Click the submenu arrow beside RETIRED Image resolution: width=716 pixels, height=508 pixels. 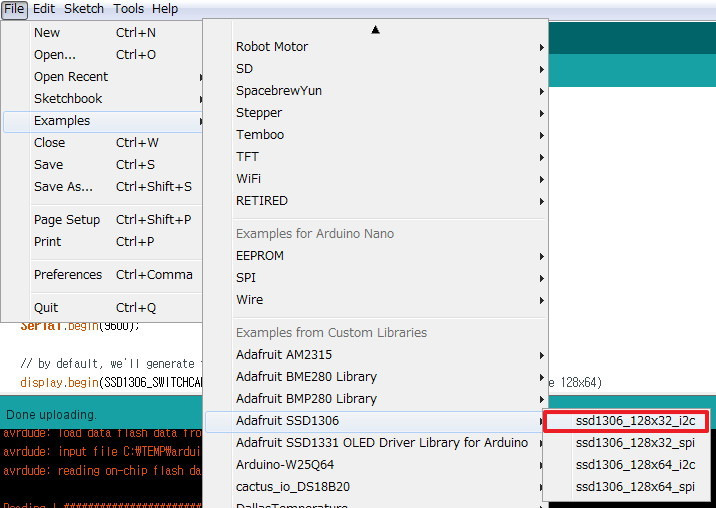542,201
